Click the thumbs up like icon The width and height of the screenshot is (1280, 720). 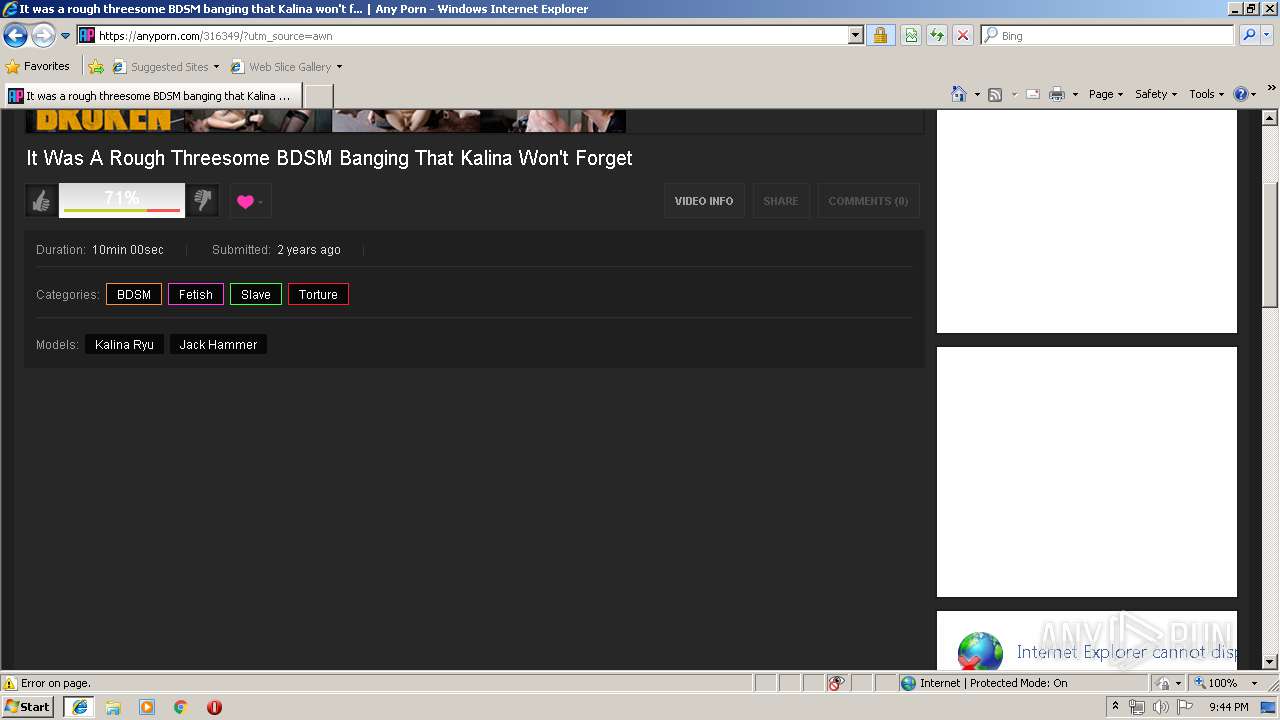41,201
